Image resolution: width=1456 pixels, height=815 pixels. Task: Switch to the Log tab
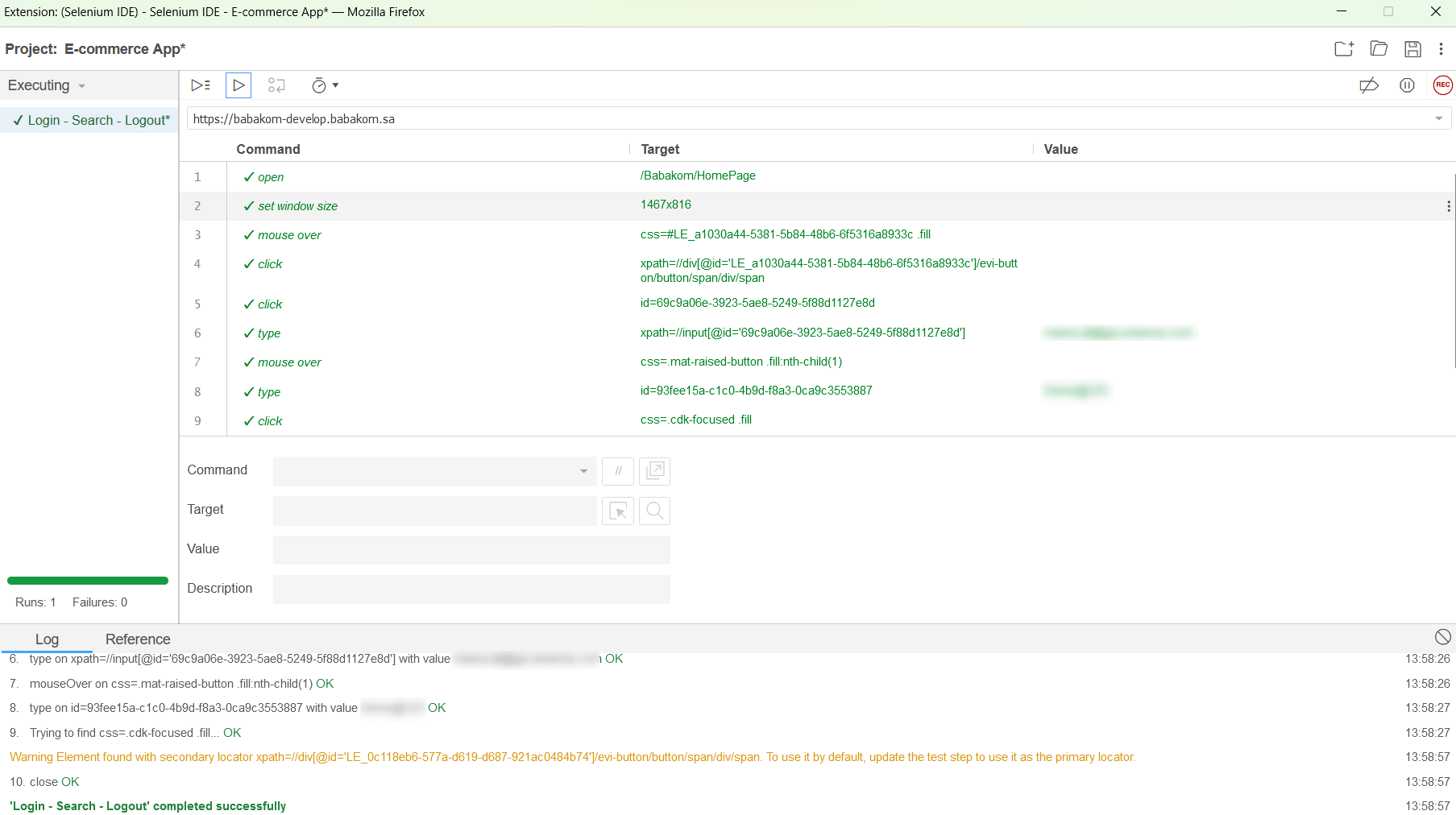click(x=48, y=639)
